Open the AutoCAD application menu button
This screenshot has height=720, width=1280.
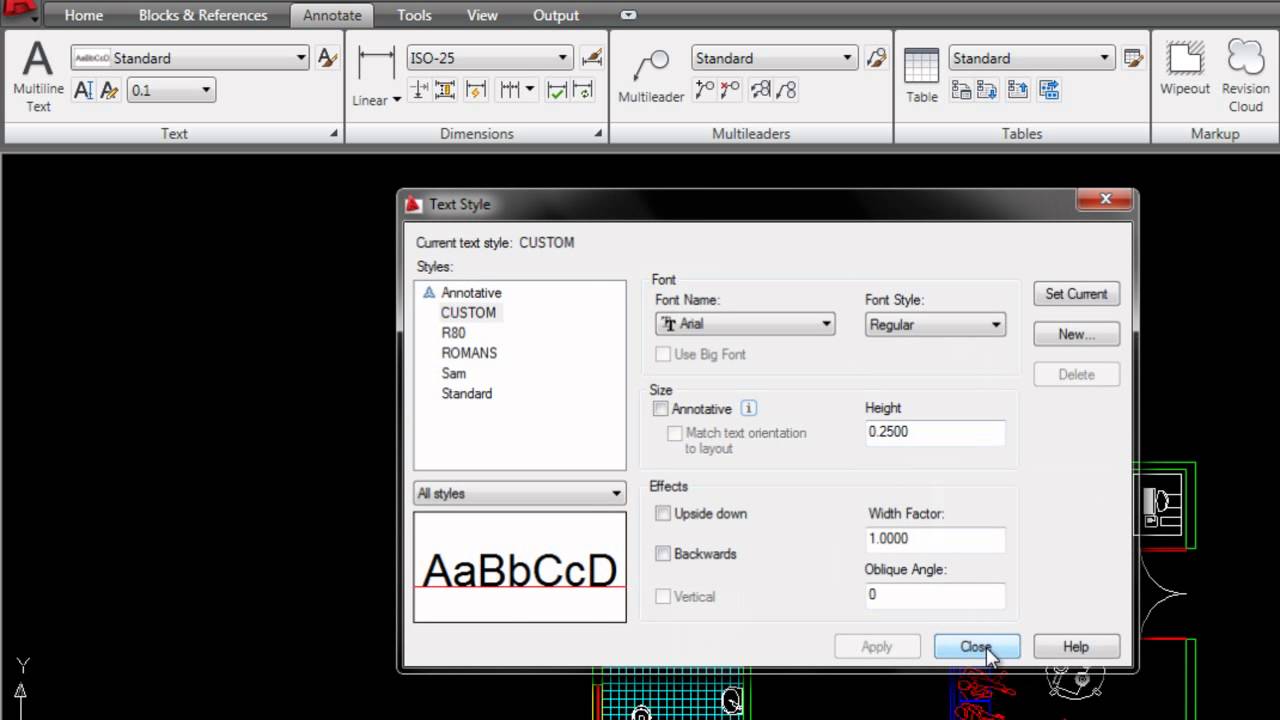pyautogui.click(x=19, y=12)
